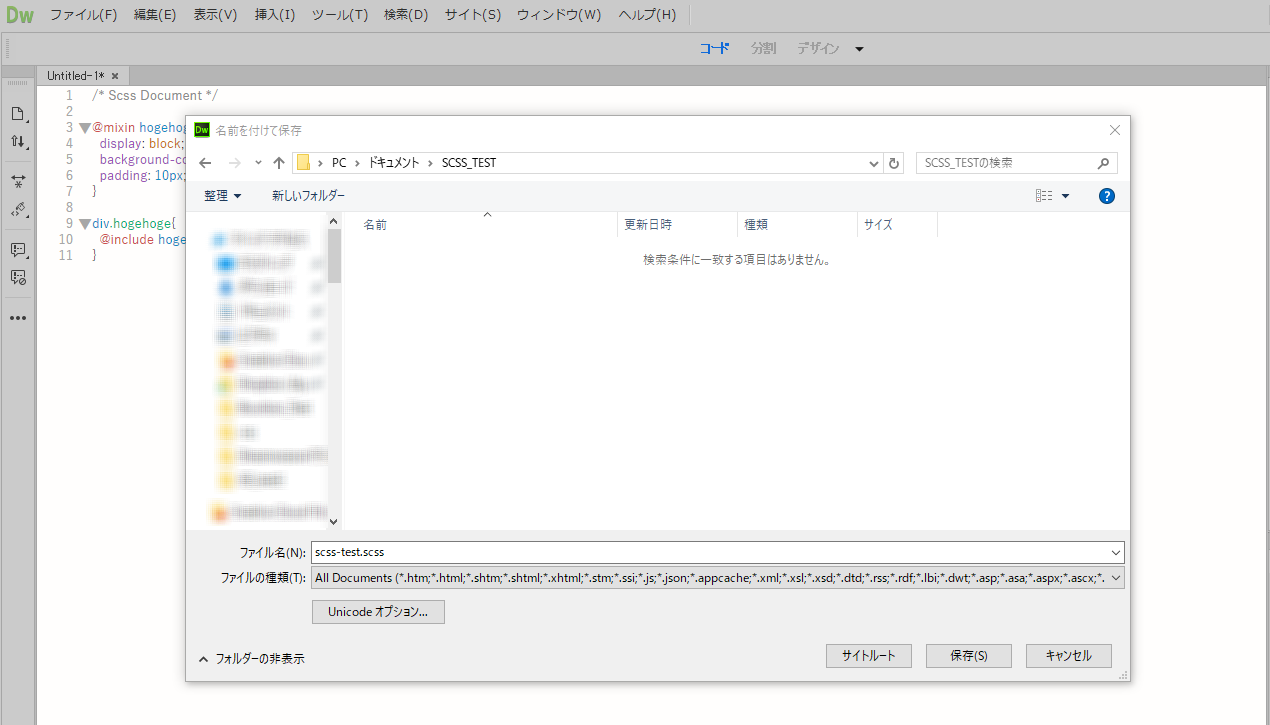Click the Help question mark in save dialog
This screenshot has width=1270, height=725.
(1106, 196)
